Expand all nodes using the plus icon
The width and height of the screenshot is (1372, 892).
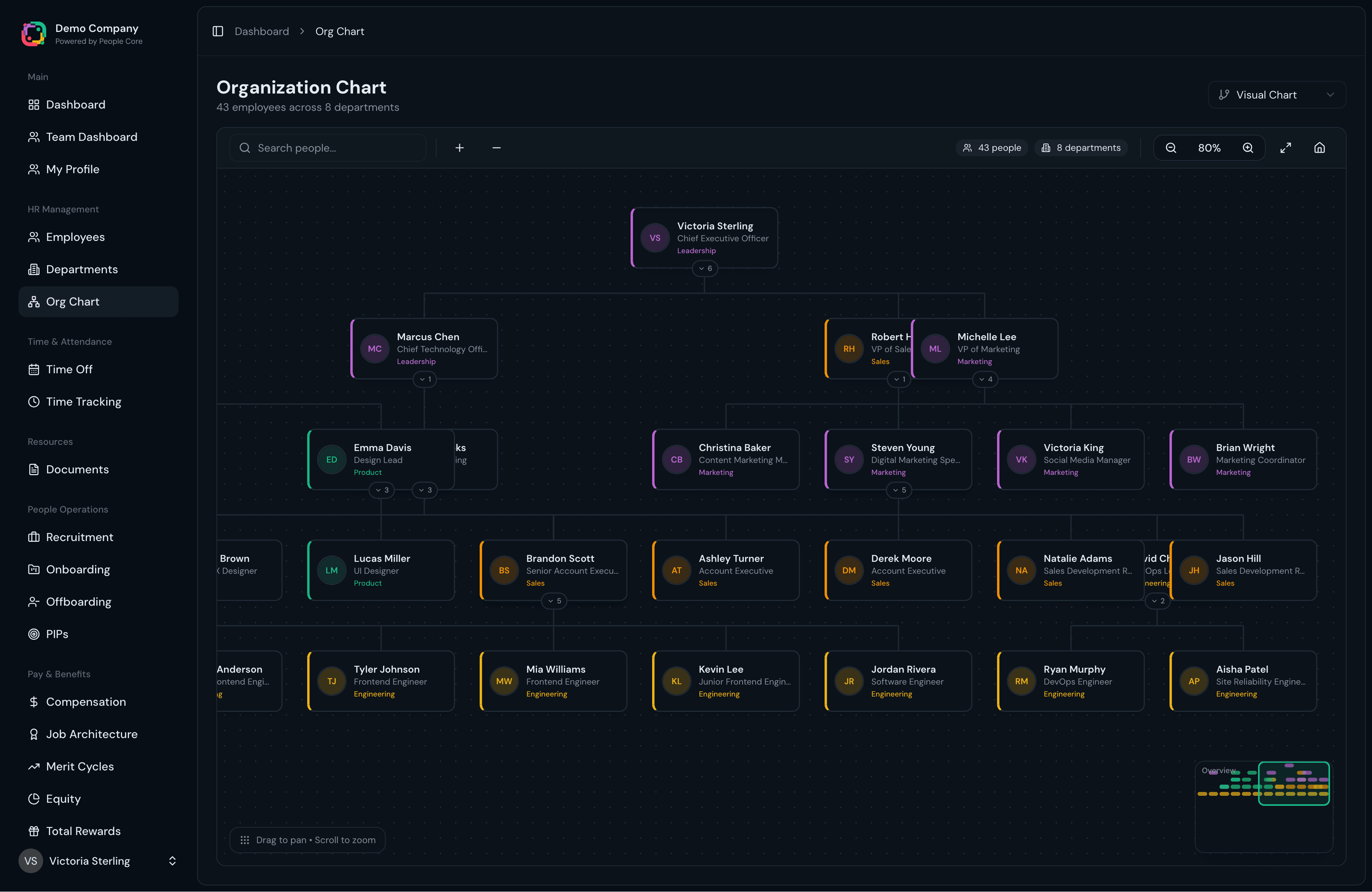(x=459, y=147)
